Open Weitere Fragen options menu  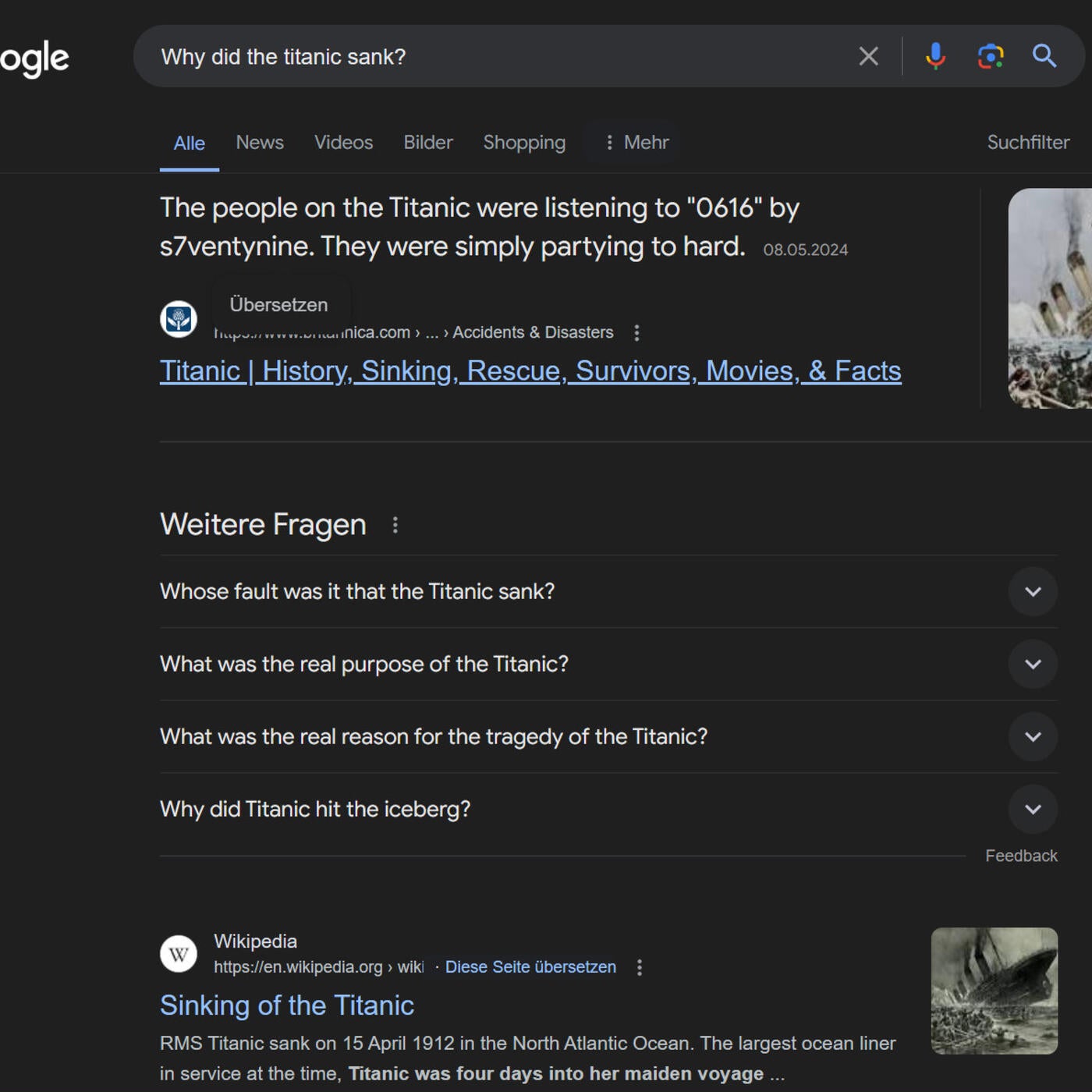(395, 525)
